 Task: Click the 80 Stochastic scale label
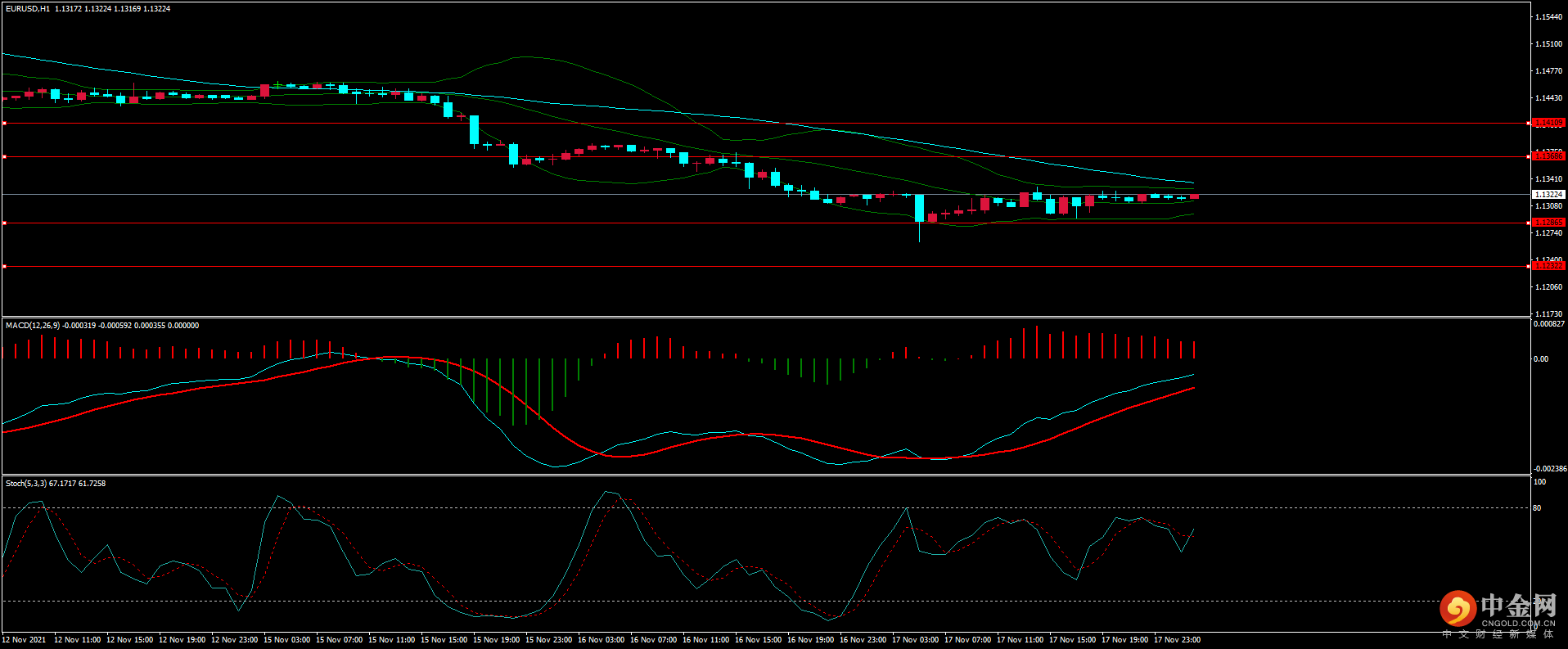(x=1537, y=508)
